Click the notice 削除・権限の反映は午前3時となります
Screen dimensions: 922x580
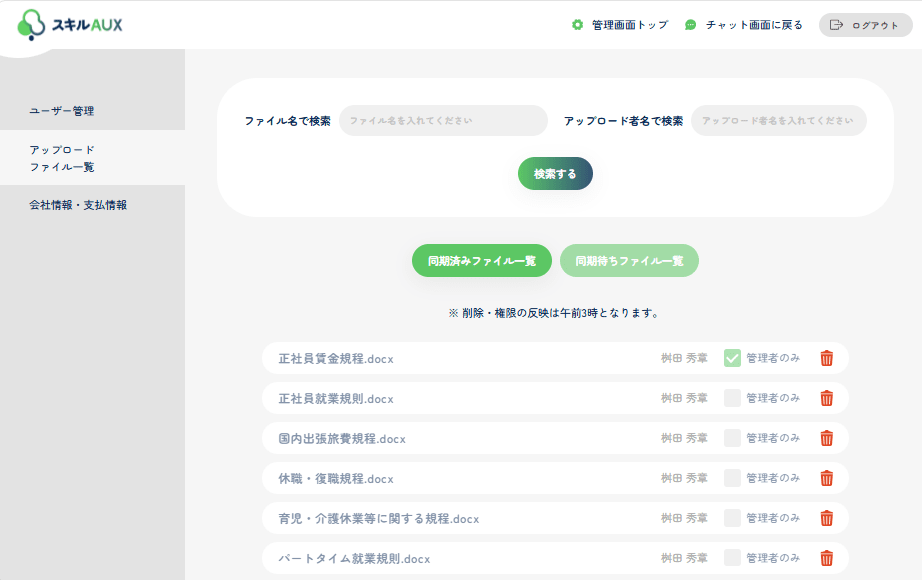tap(554, 313)
